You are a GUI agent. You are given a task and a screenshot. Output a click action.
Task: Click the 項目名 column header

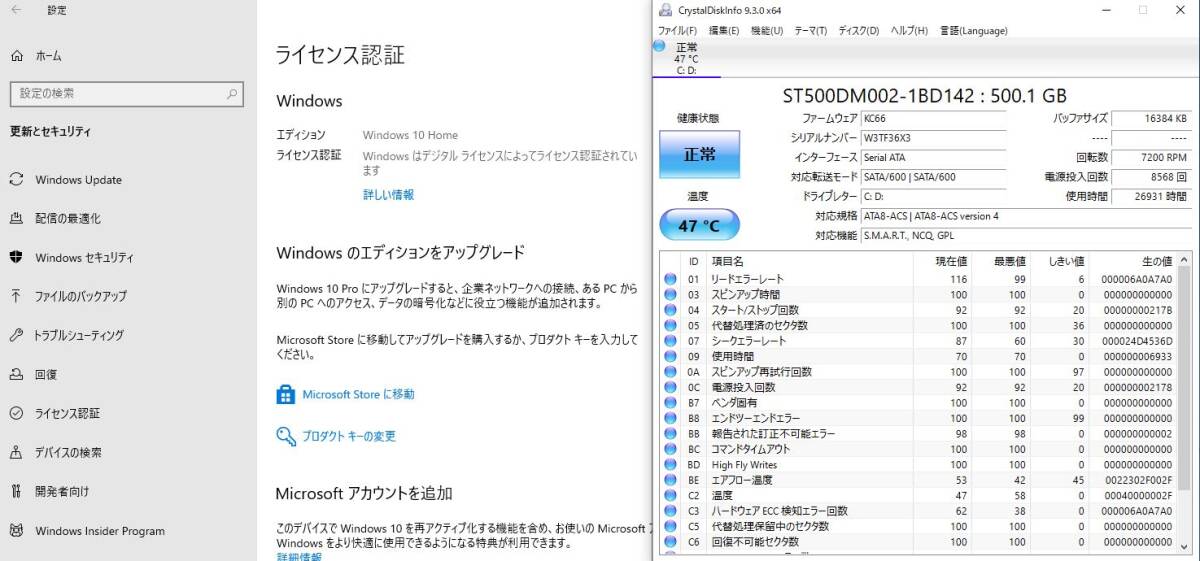pos(810,261)
